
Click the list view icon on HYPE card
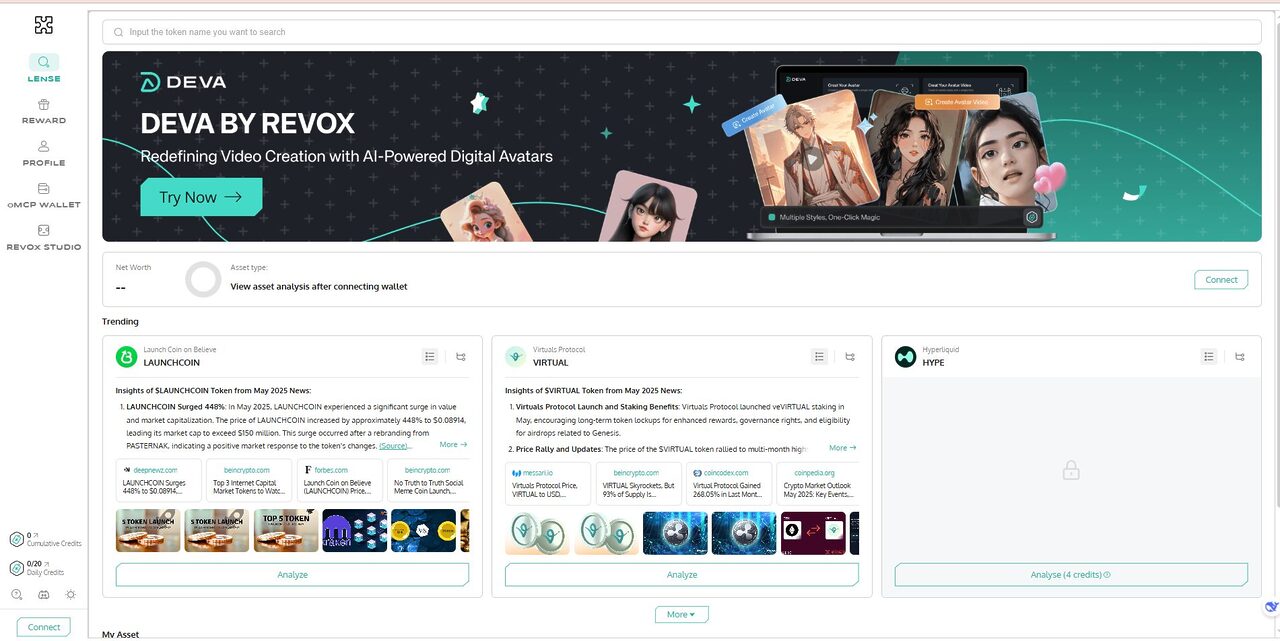coord(1209,357)
